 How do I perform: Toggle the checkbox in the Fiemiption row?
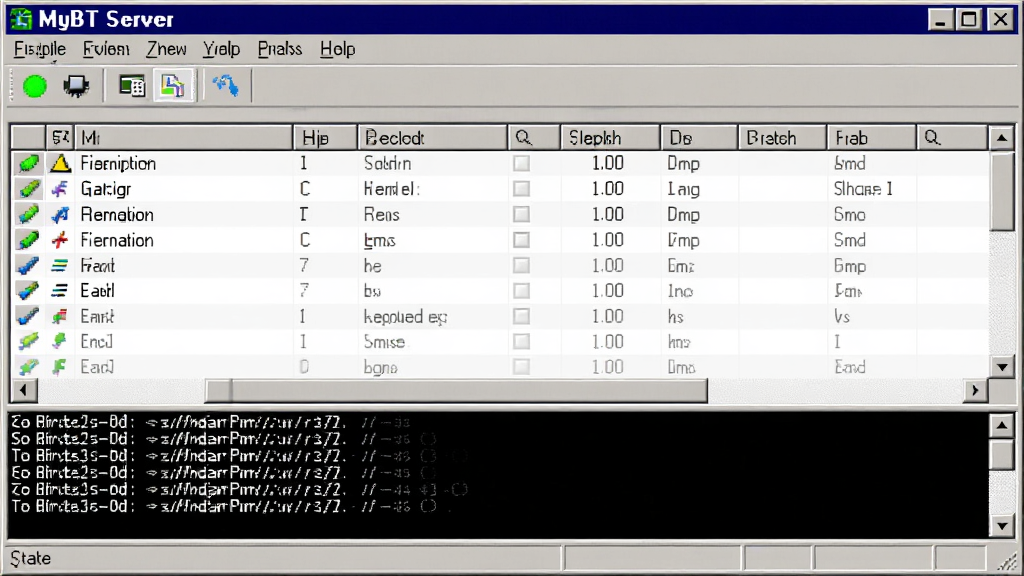click(x=521, y=163)
